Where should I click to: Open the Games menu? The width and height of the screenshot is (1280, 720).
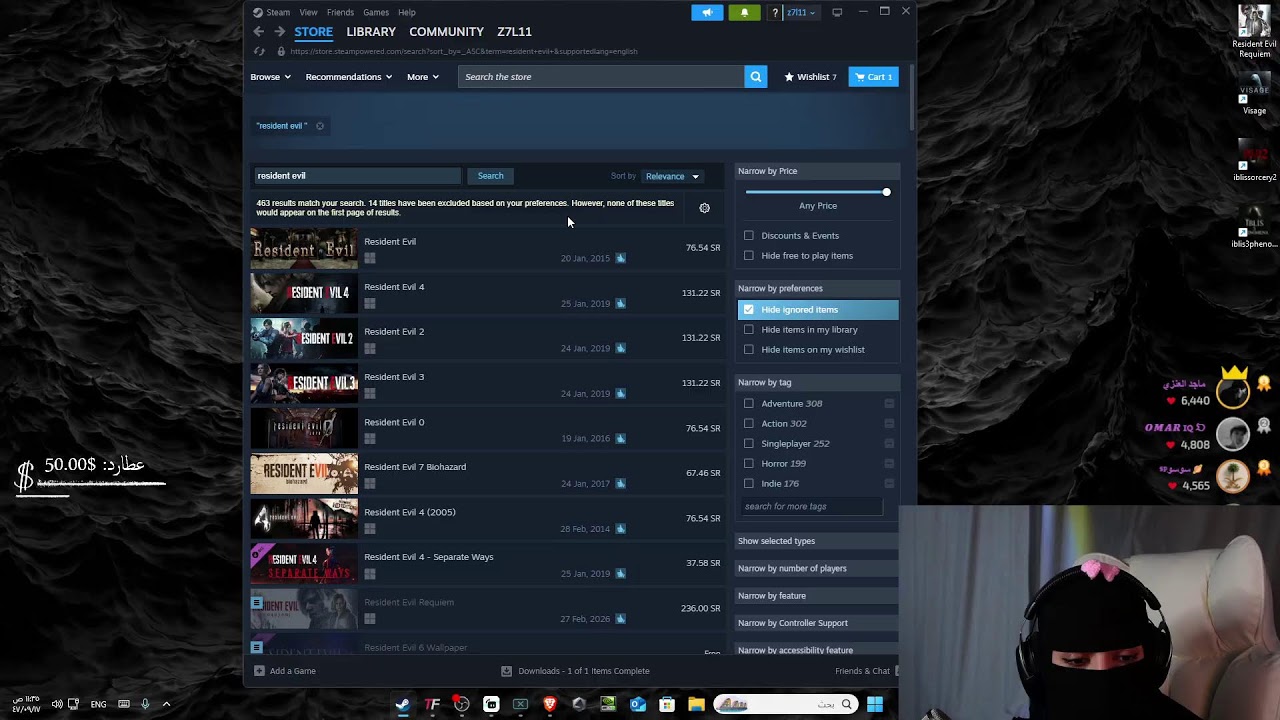point(376,12)
